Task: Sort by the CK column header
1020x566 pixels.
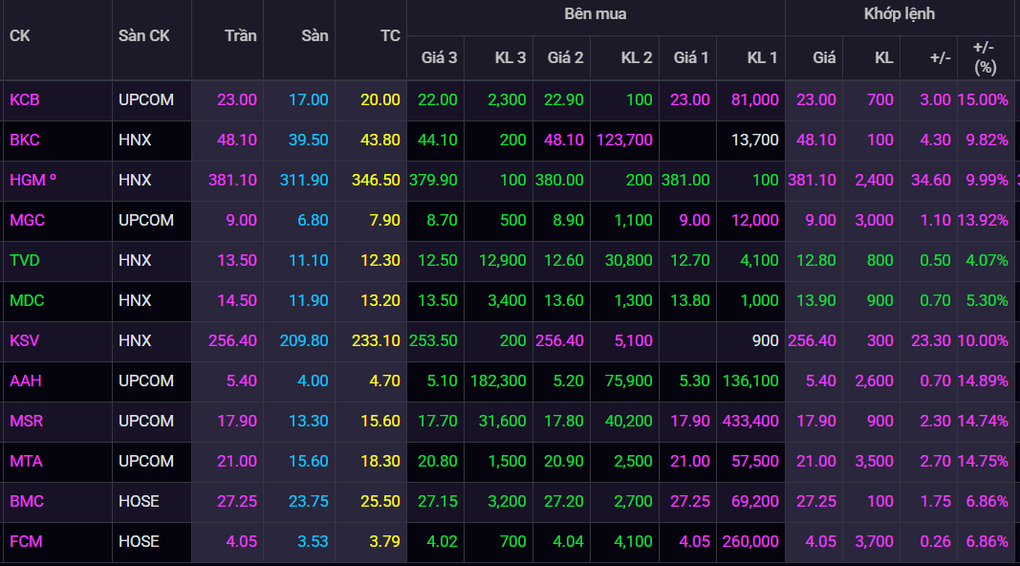Action: (20, 36)
